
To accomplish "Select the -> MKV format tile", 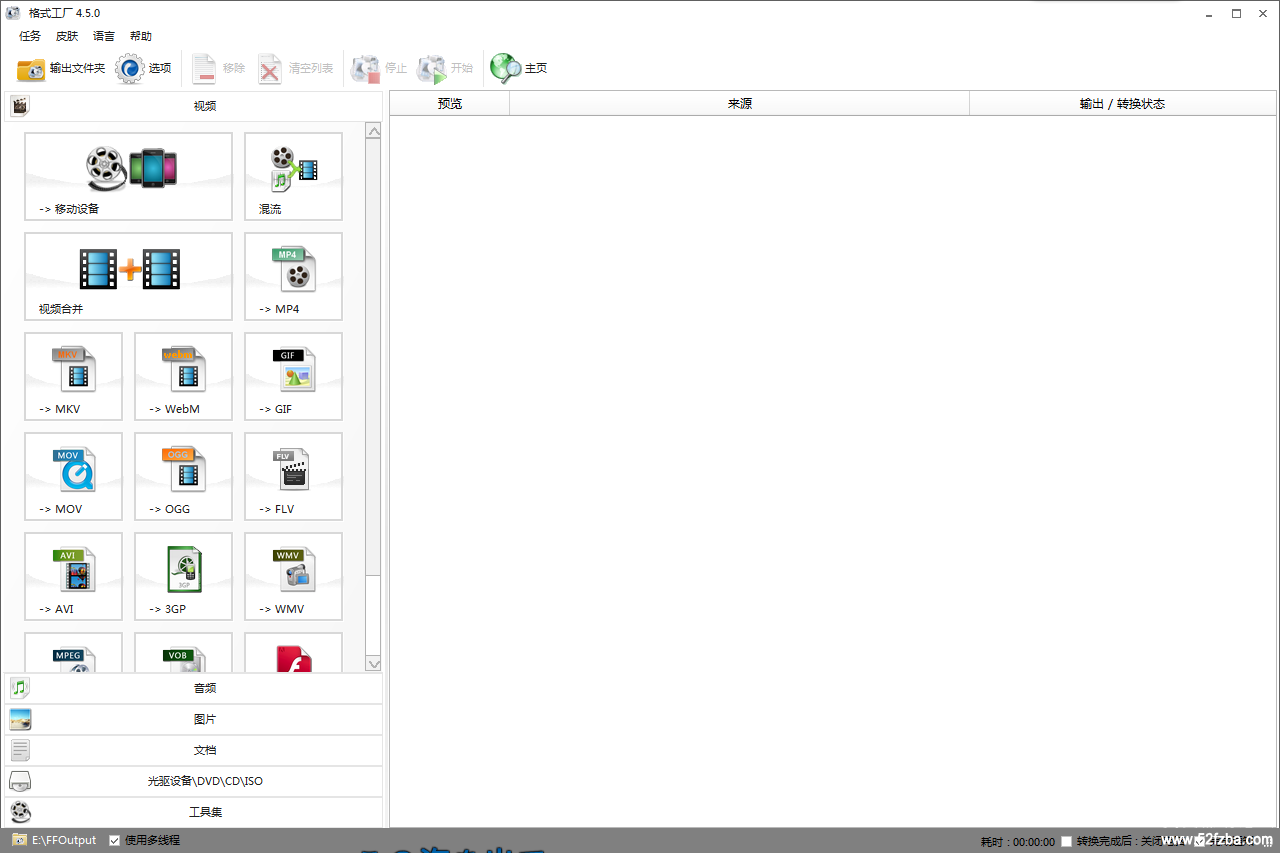I will coord(73,376).
